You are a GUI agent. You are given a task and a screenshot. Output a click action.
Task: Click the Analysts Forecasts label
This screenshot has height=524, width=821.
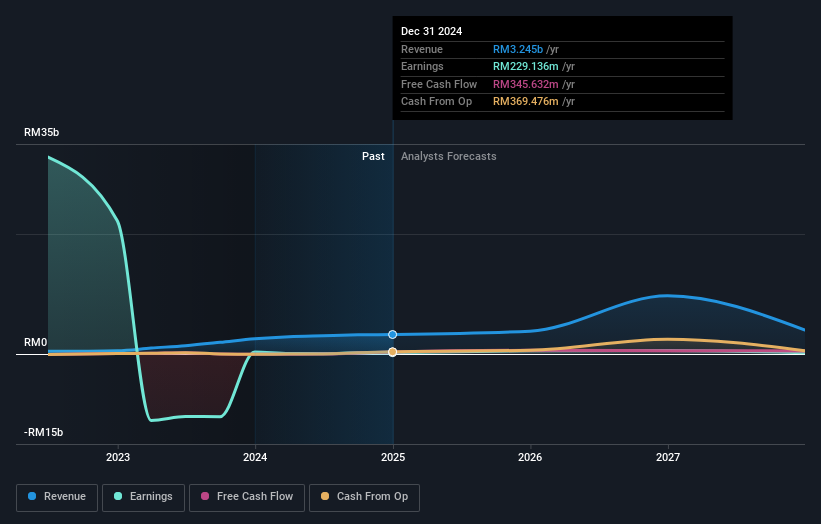coord(449,157)
